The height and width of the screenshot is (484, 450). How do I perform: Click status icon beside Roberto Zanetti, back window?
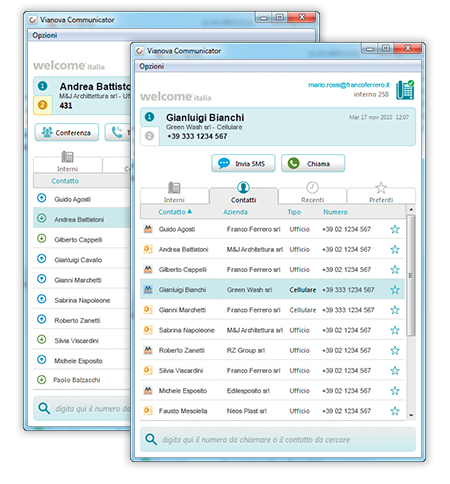tap(42, 319)
